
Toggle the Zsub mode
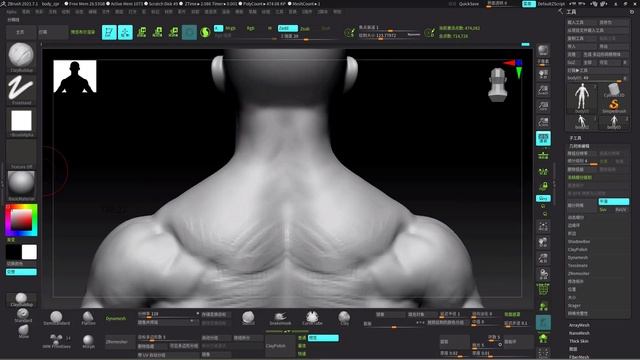point(305,29)
